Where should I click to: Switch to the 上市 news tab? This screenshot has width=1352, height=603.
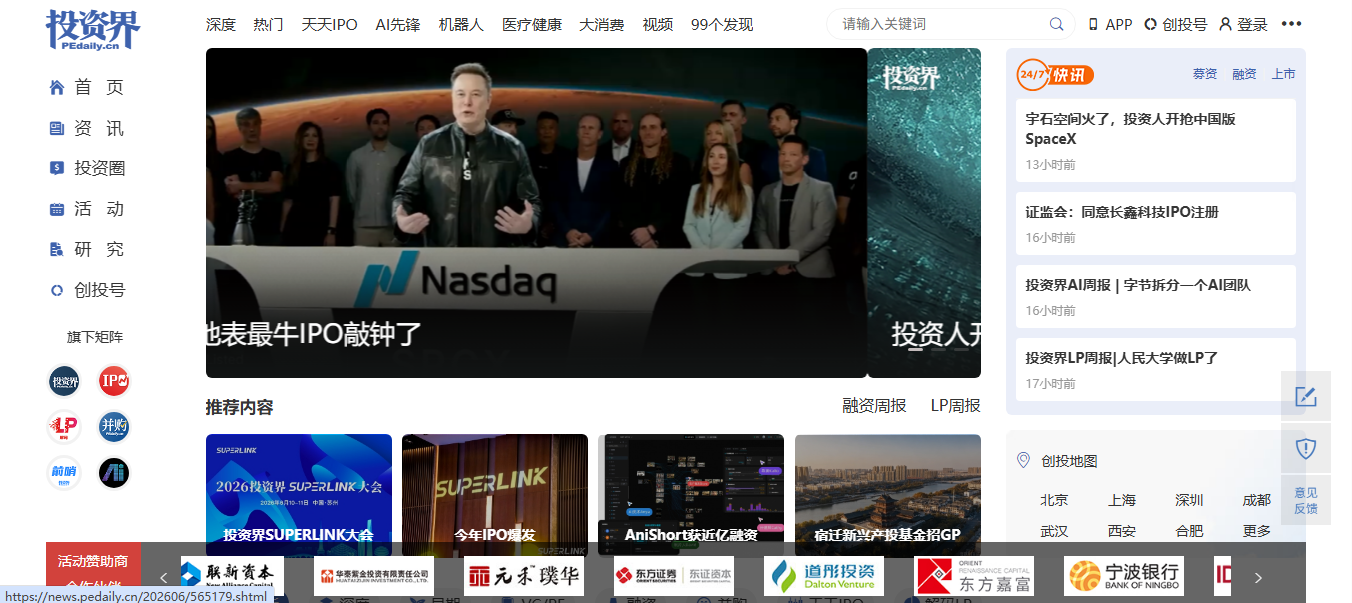1283,74
